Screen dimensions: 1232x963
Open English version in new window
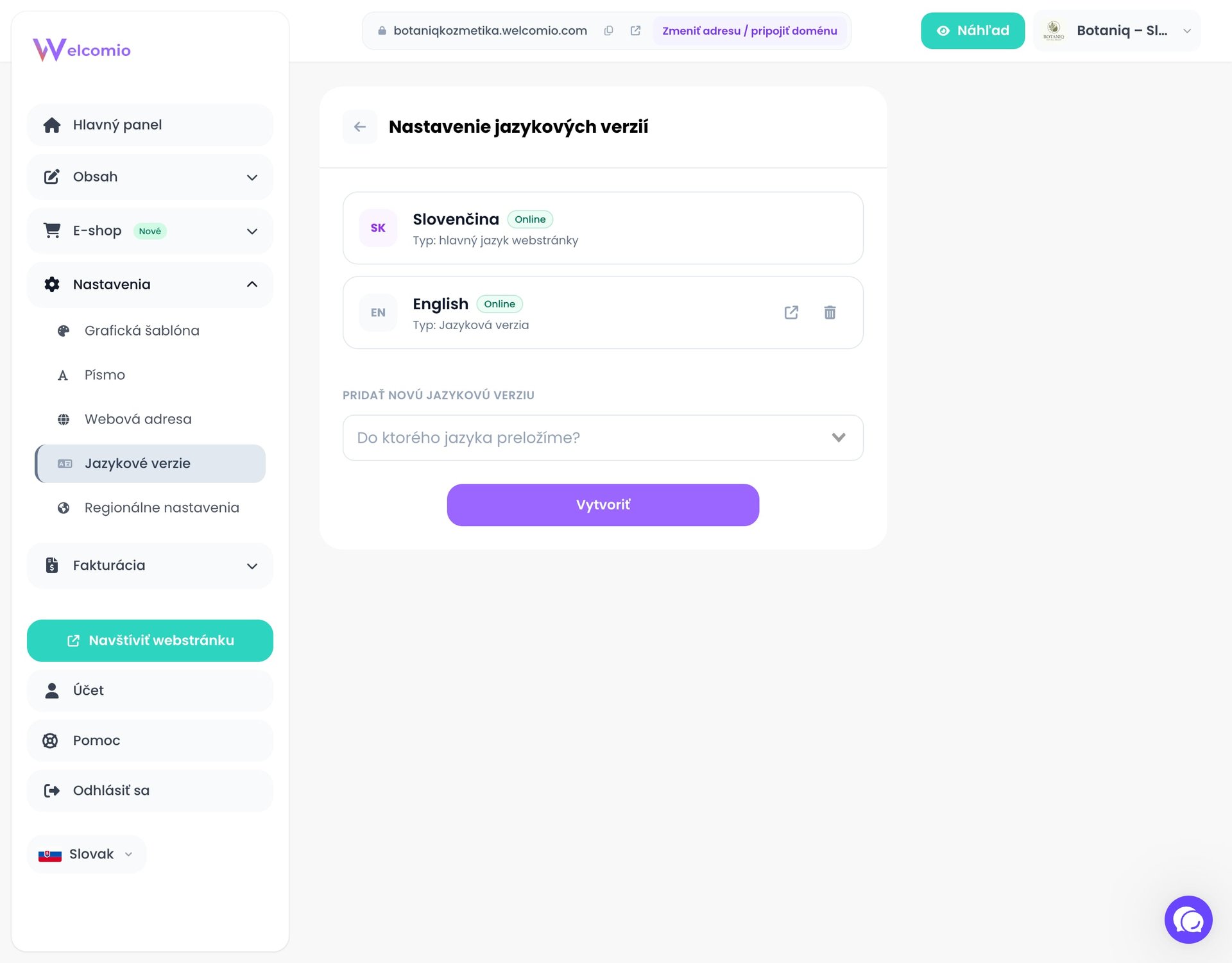tap(791, 312)
